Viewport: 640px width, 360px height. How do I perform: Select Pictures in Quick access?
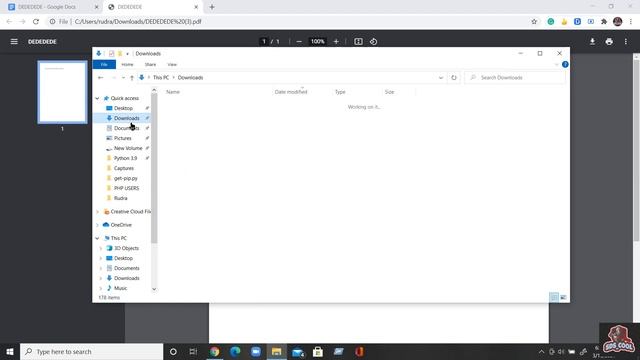click(x=122, y=138)
